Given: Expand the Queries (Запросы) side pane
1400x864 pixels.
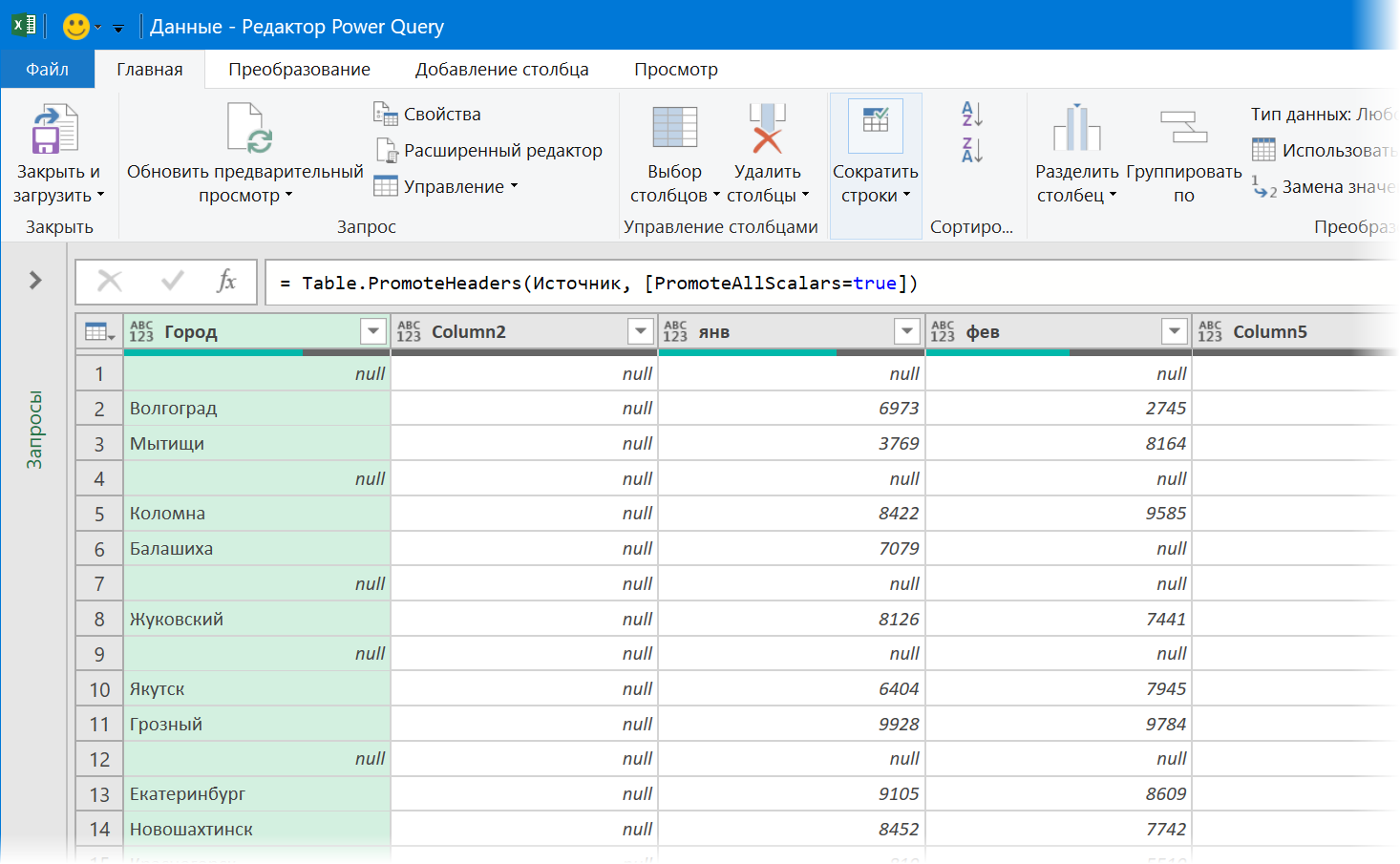Looking at the screenshot, I should tap(35, 280).
